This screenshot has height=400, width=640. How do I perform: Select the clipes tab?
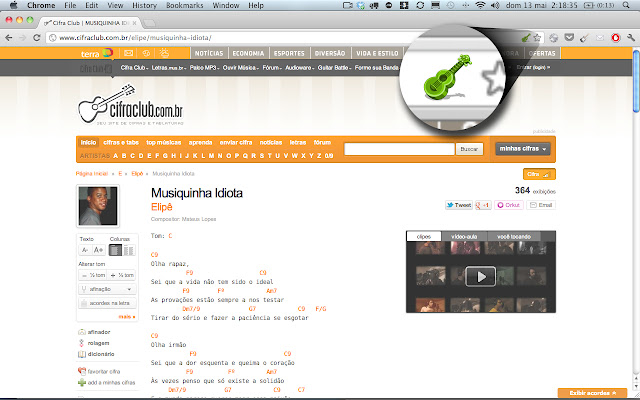coord(424,236)
